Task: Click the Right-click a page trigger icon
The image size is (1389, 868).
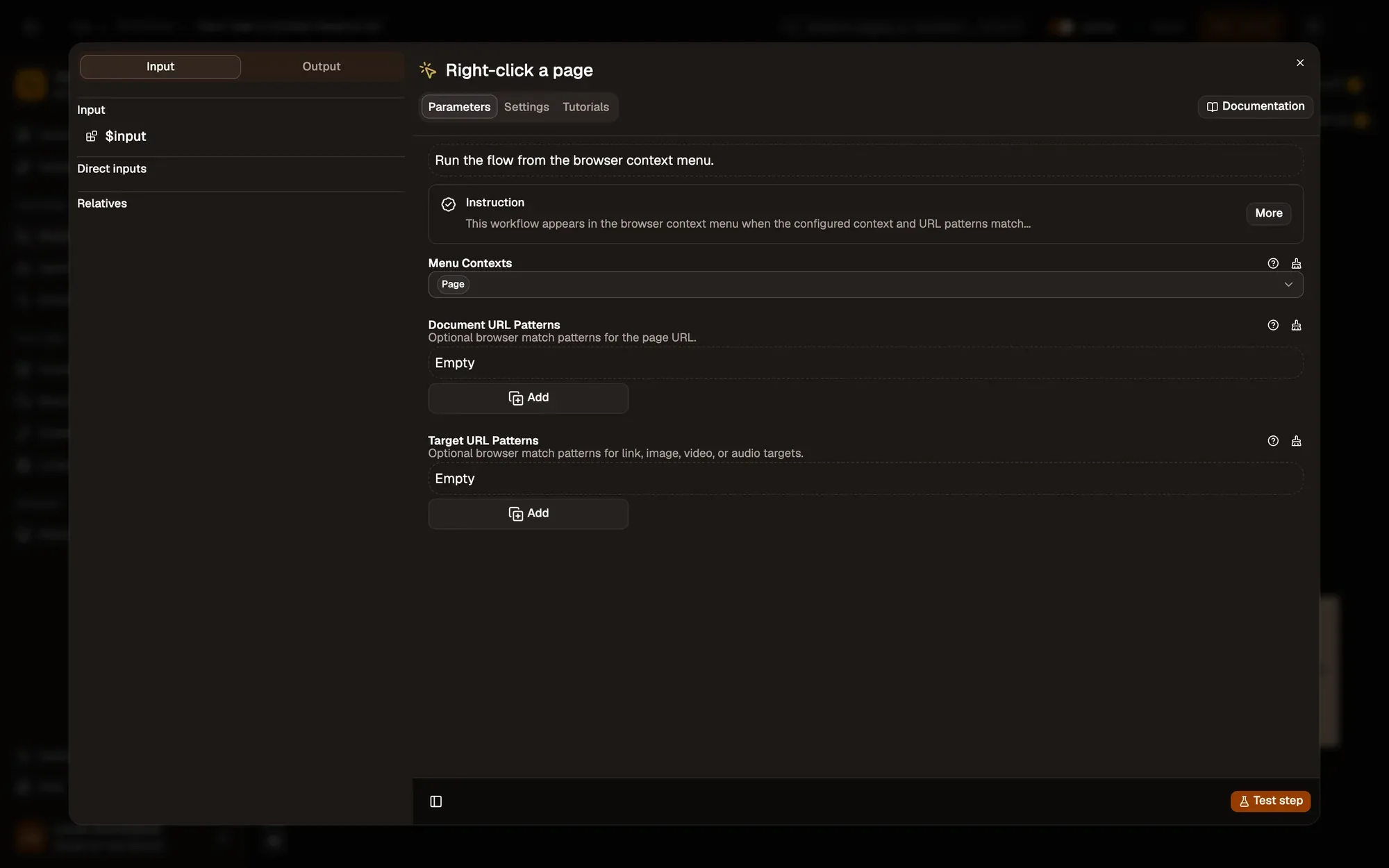Action: (x=429, y=70)
